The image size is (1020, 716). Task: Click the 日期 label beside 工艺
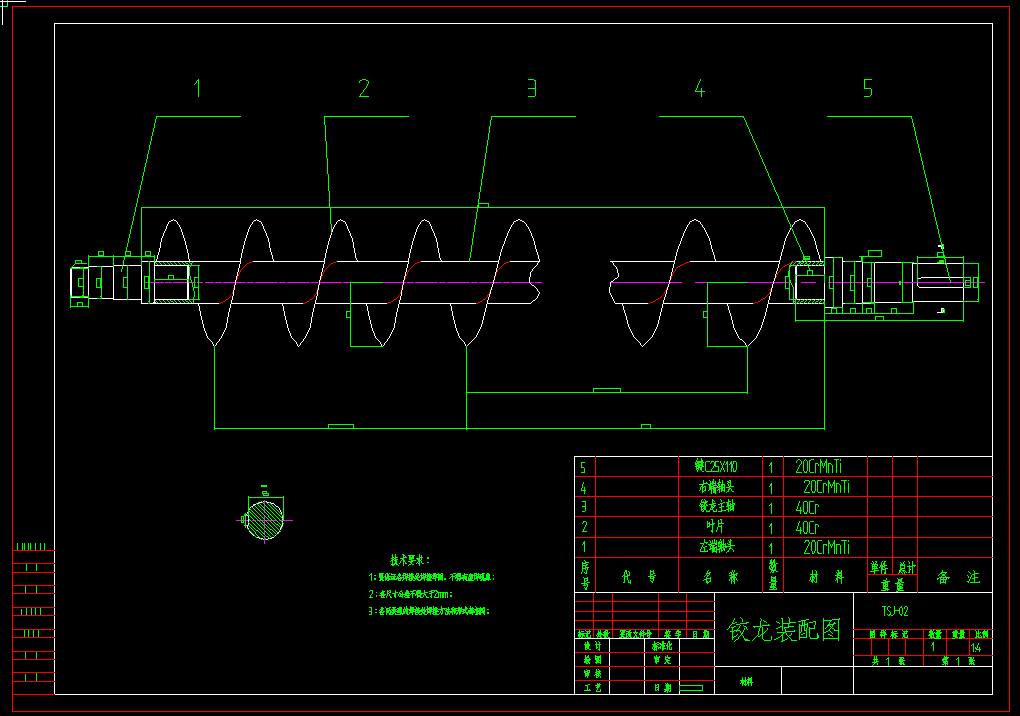point(662,687)
